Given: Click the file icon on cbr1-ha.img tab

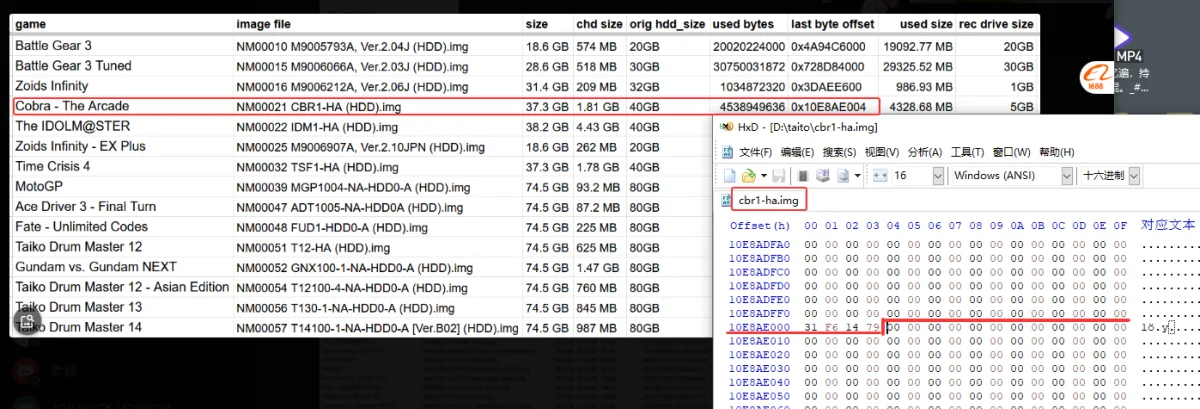Looking at the screenshot, I should tap(726, 200).
